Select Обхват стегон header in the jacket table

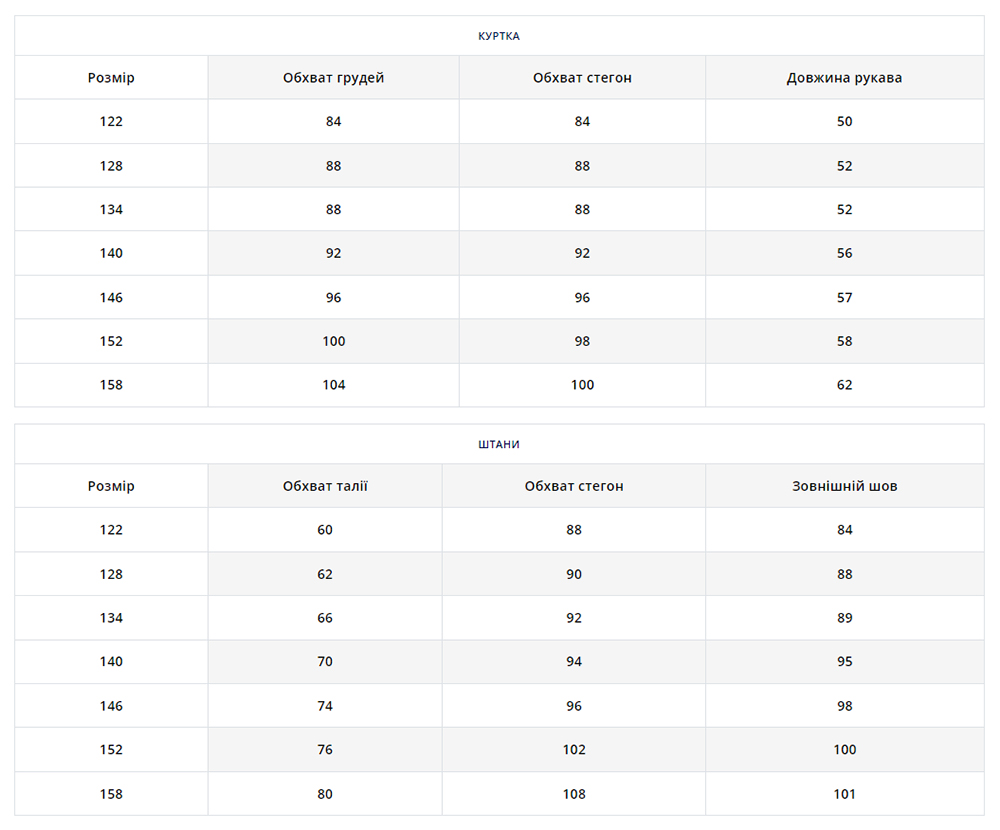coord(582,78)
